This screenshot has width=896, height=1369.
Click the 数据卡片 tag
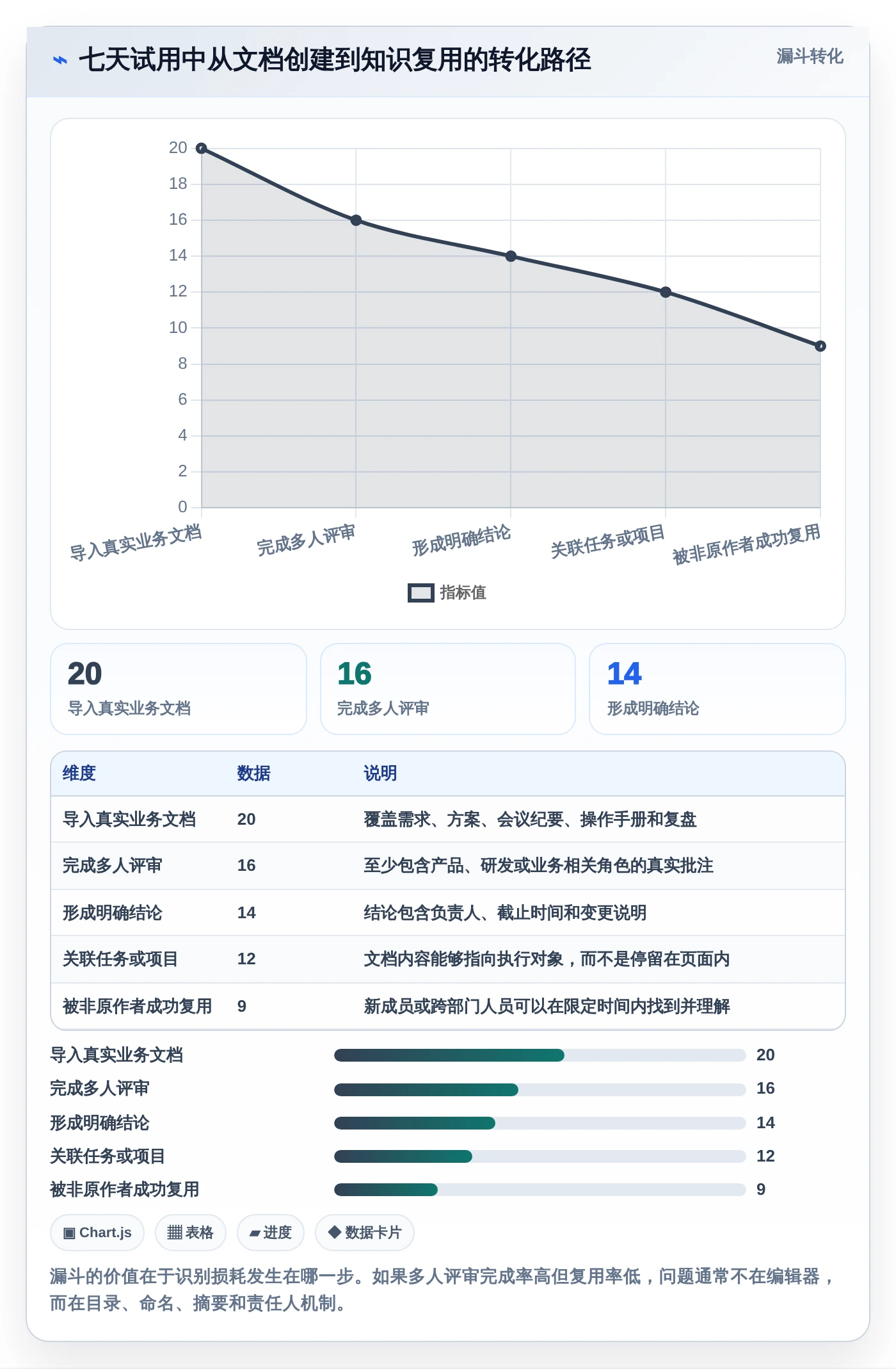click(x=364, y=1233)
